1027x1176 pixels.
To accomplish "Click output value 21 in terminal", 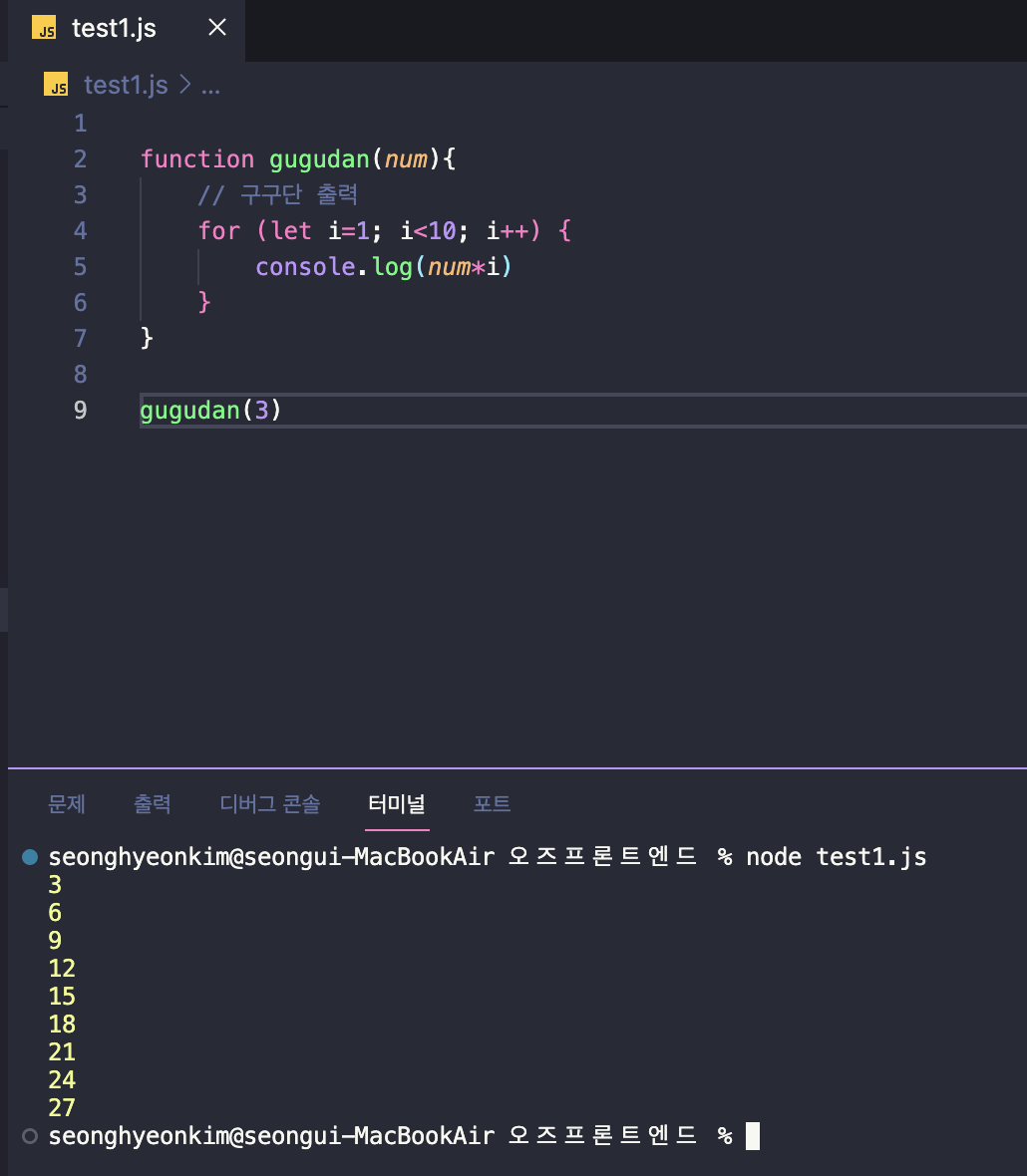I will (62, 1052).
